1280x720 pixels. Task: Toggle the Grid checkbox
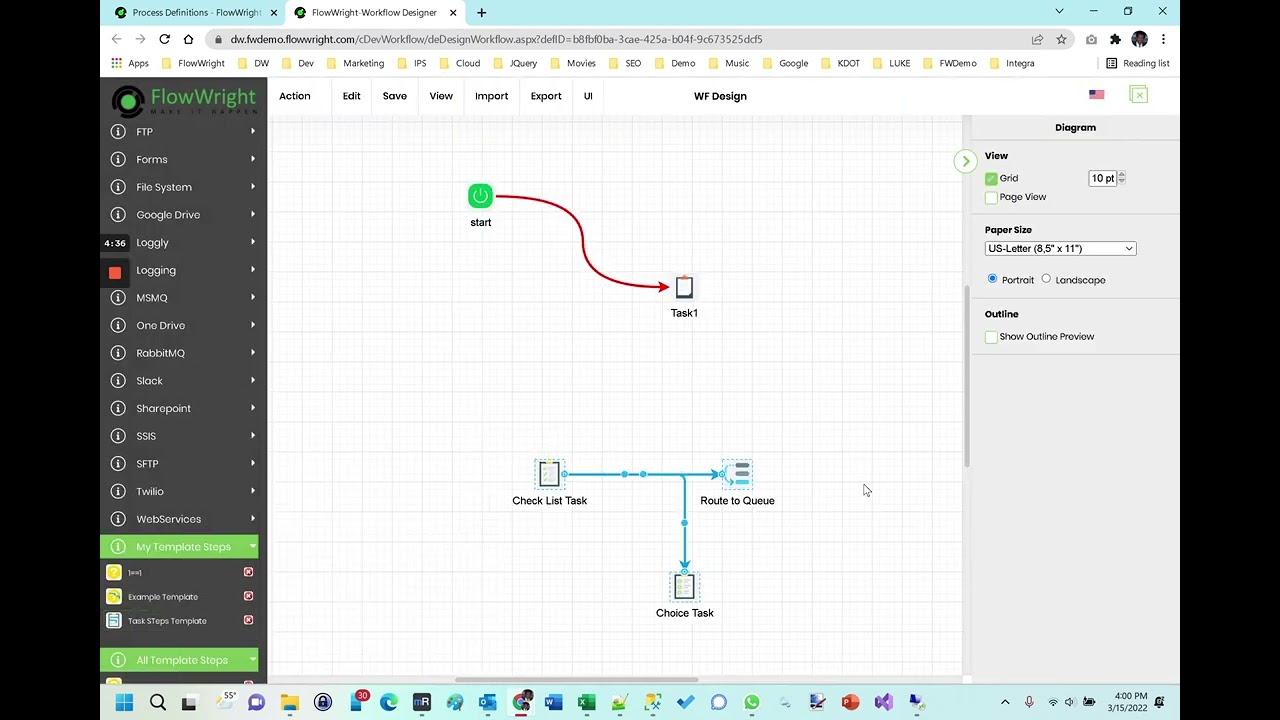[x=991, y=179]
